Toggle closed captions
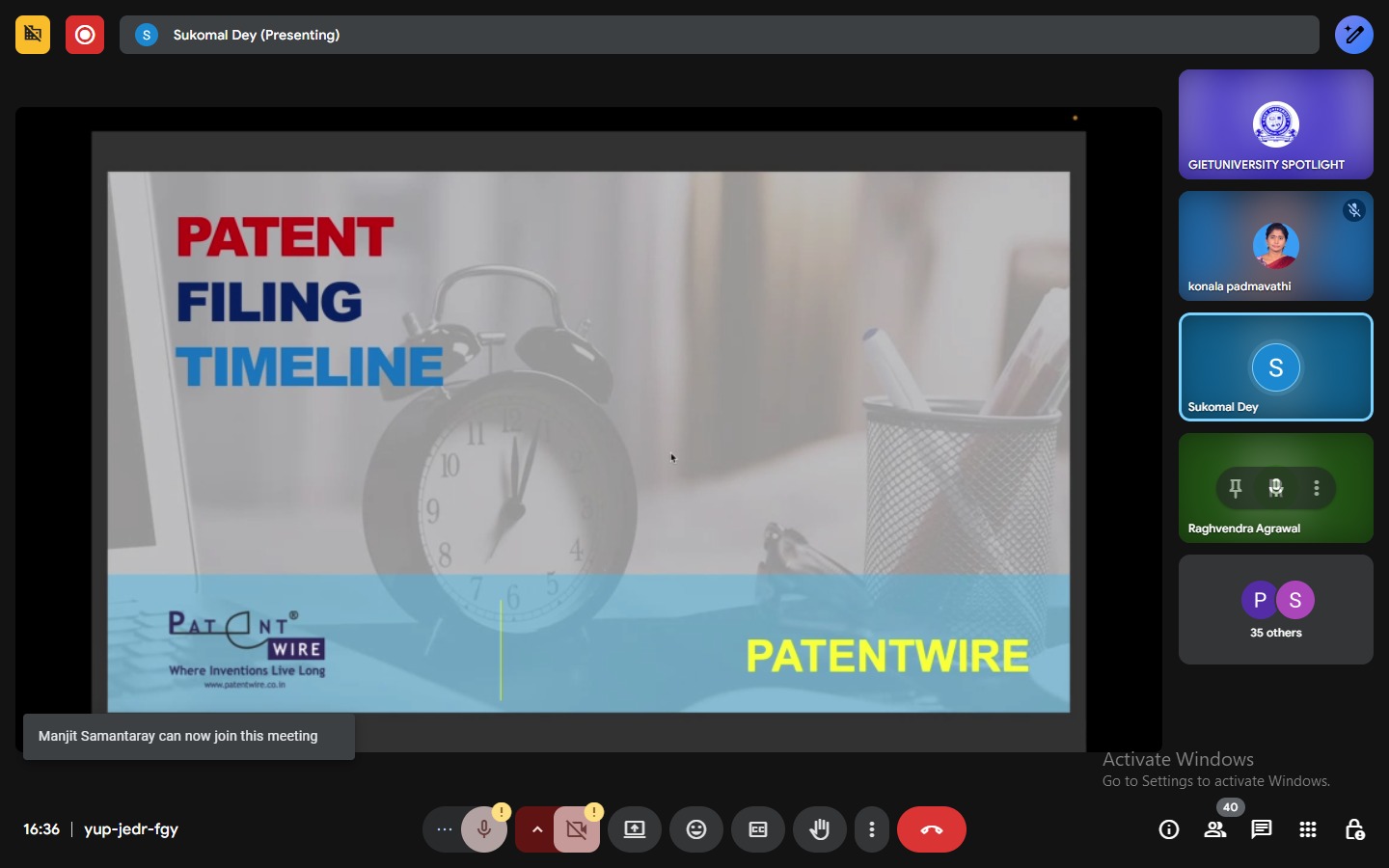 [758, 829]
